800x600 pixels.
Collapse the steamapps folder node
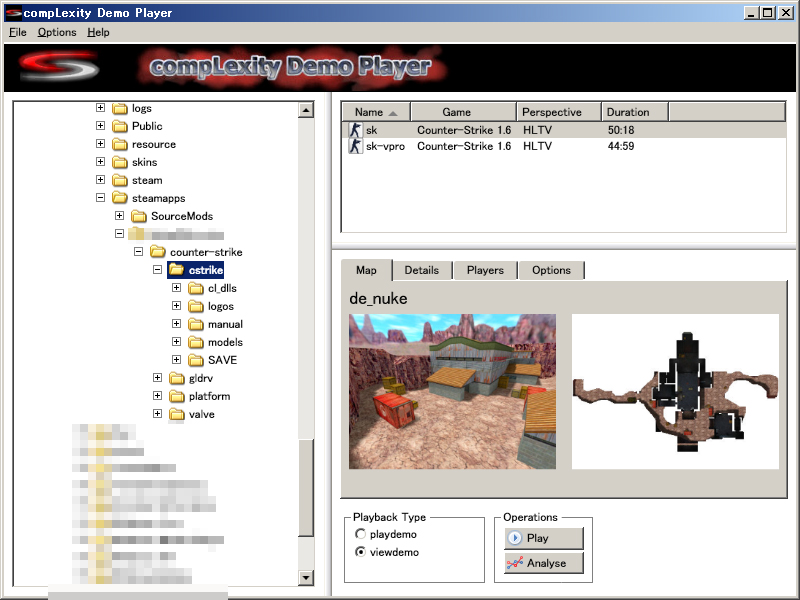101,197
